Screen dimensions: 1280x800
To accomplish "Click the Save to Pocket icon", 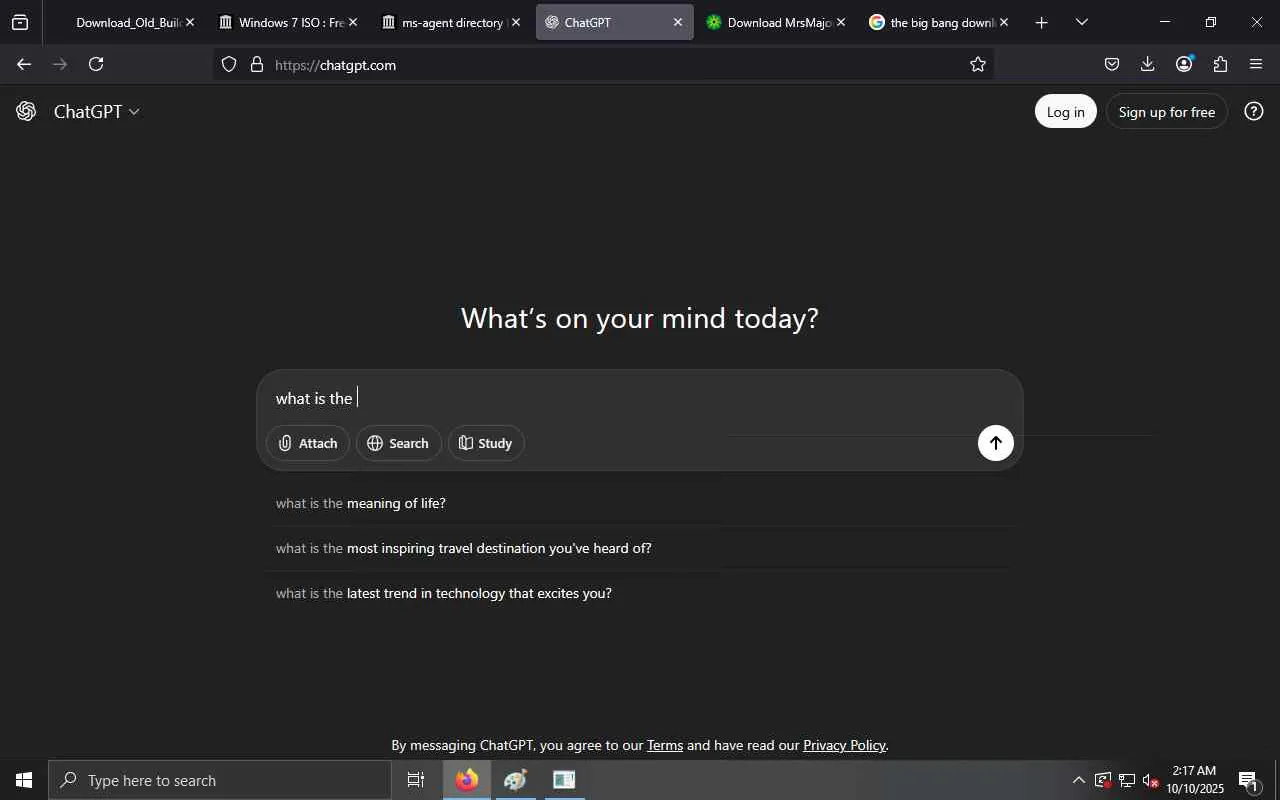I will [x=1112, y=64].
